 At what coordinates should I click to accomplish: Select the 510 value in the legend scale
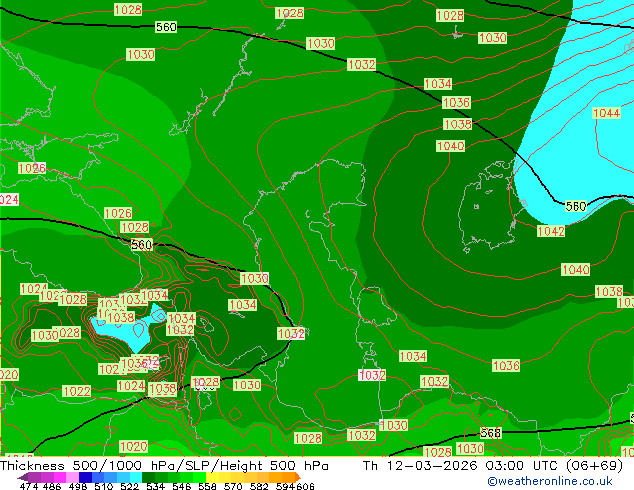(104, 486)
